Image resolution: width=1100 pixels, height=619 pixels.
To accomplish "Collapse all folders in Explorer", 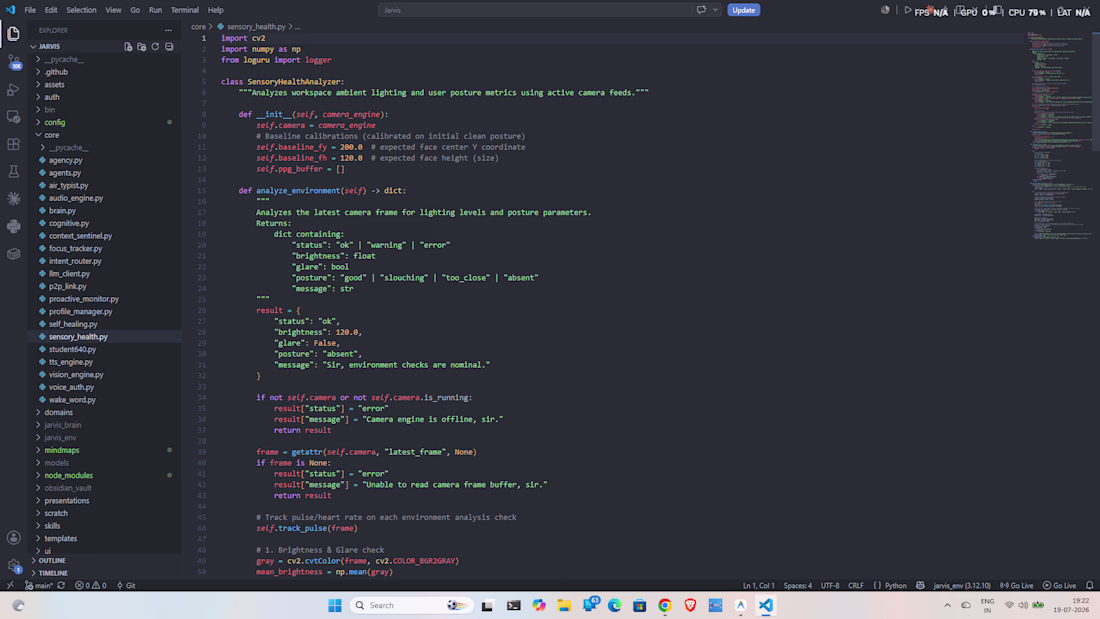I will pyautogui.click(x=169, y=46).
